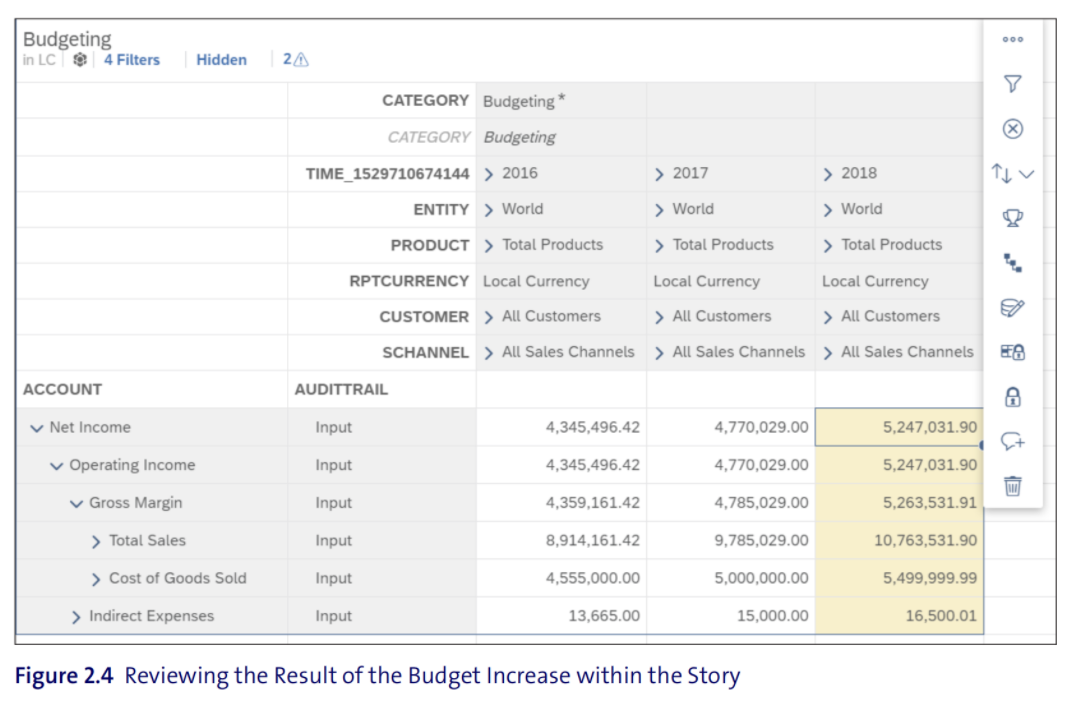Select the Total Sales 2016 cell 8,914,161.42

(561, 540)
